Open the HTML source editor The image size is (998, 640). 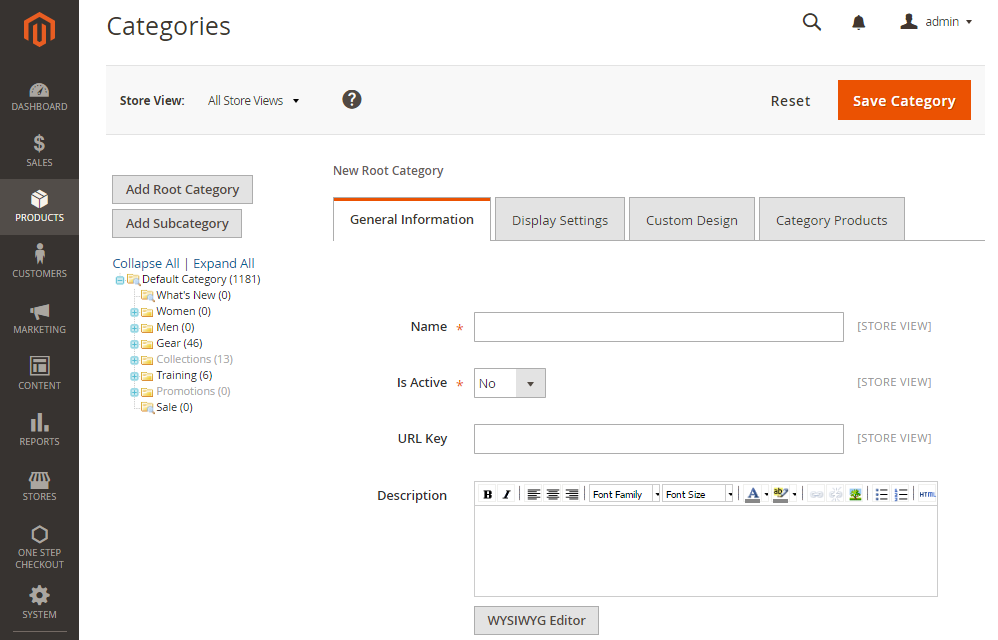927,494
